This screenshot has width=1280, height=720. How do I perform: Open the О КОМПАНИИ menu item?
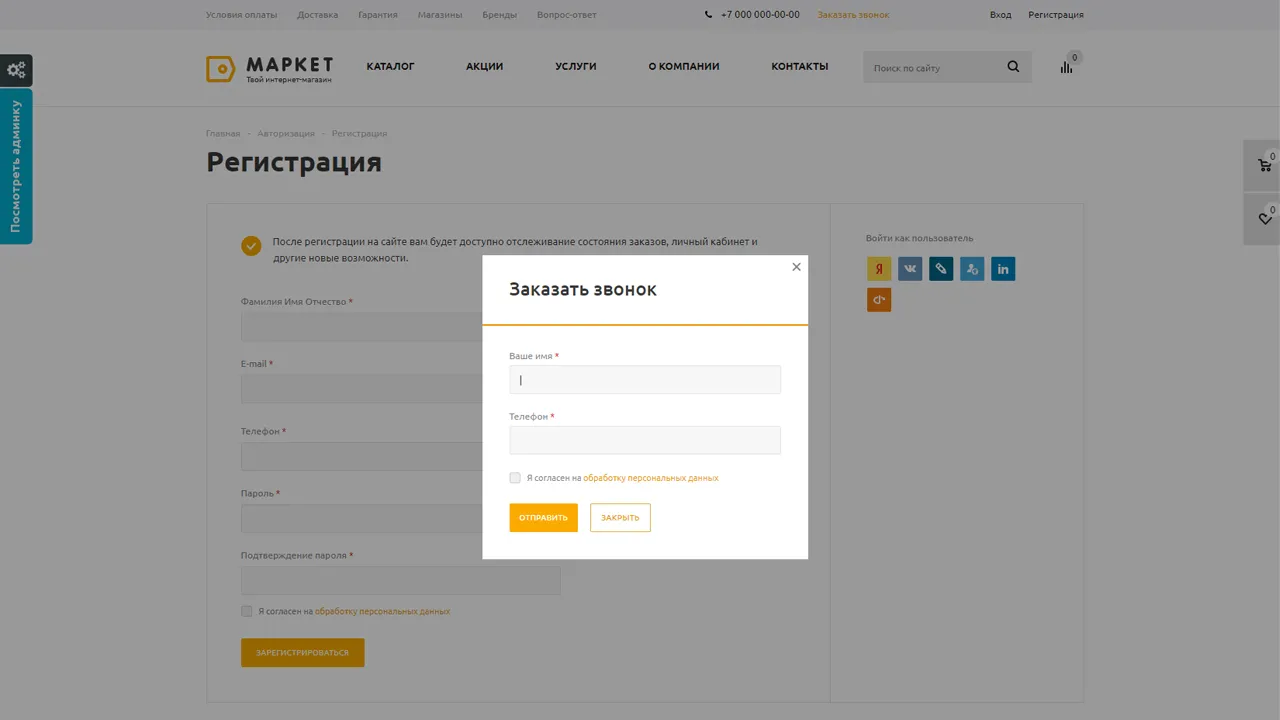pos(684,67)
